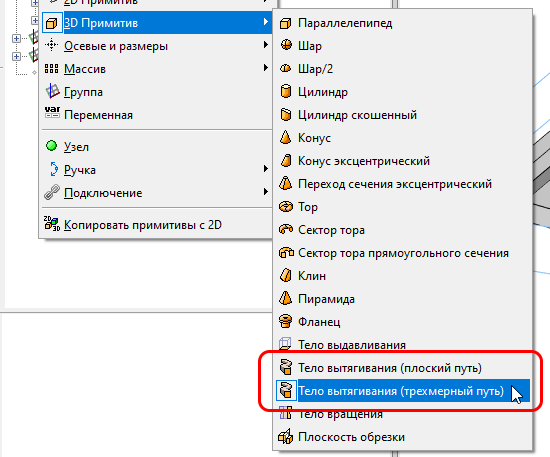Choose Осевые и размеры menu item

click(x=157, y=46)
